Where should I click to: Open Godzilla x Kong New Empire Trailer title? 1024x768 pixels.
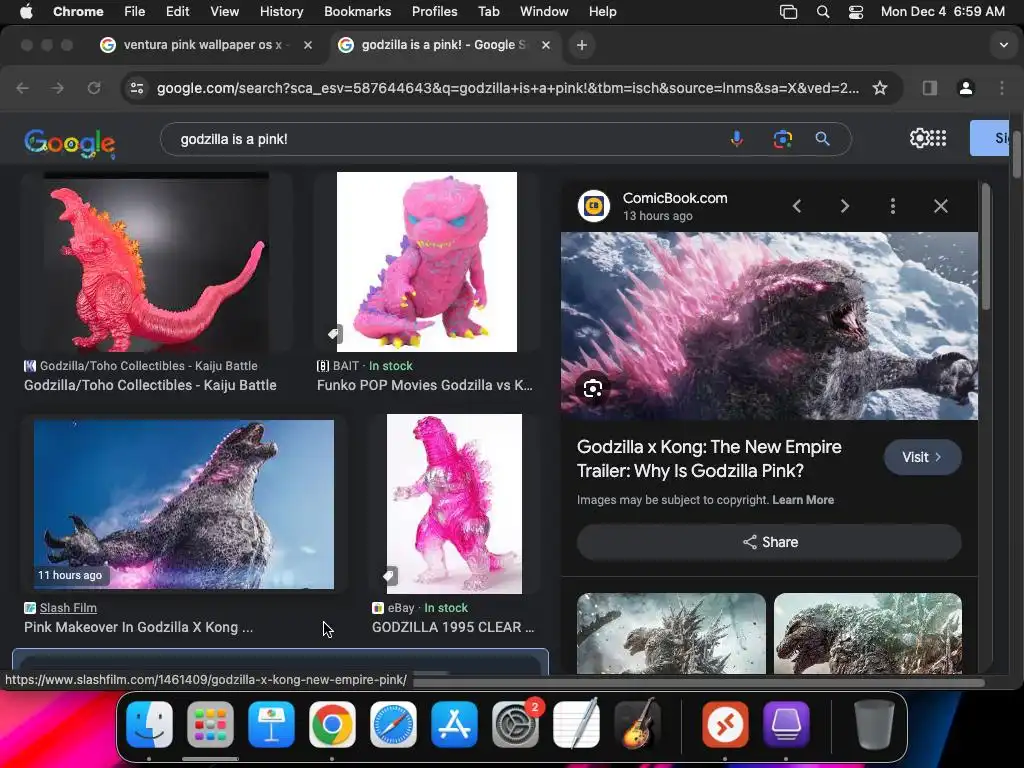click(709, 458)
